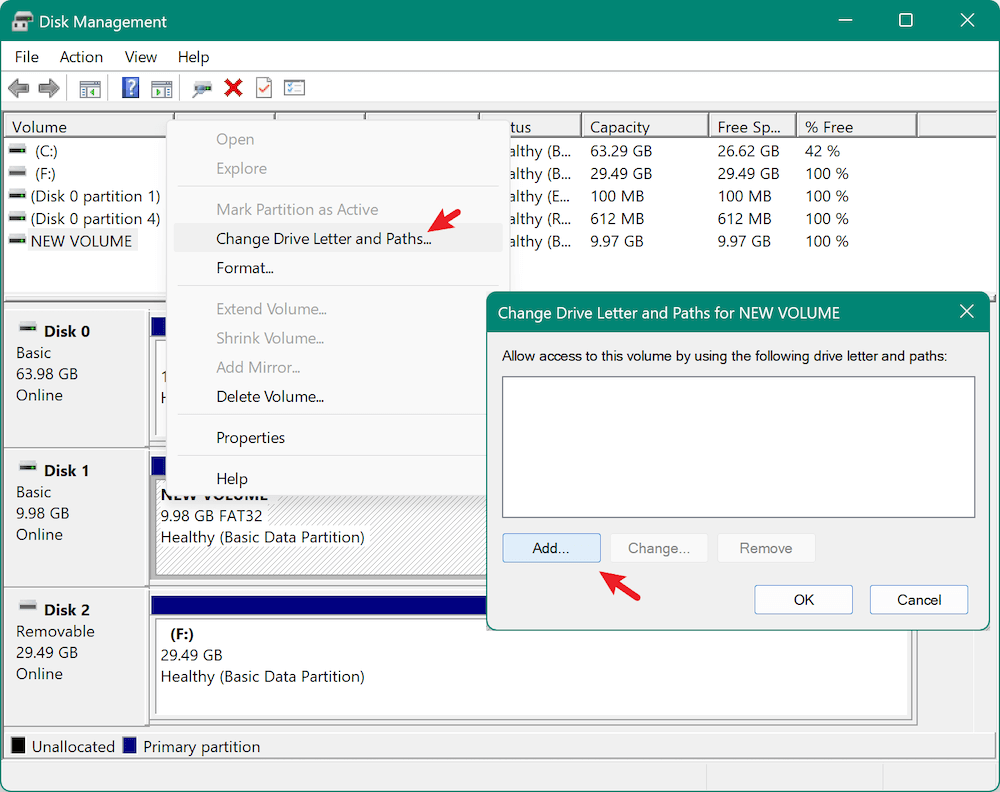Select Change Drive Letter and Paths option
This screenshot has height=792, width=1000.
click(x=323, y=239)
